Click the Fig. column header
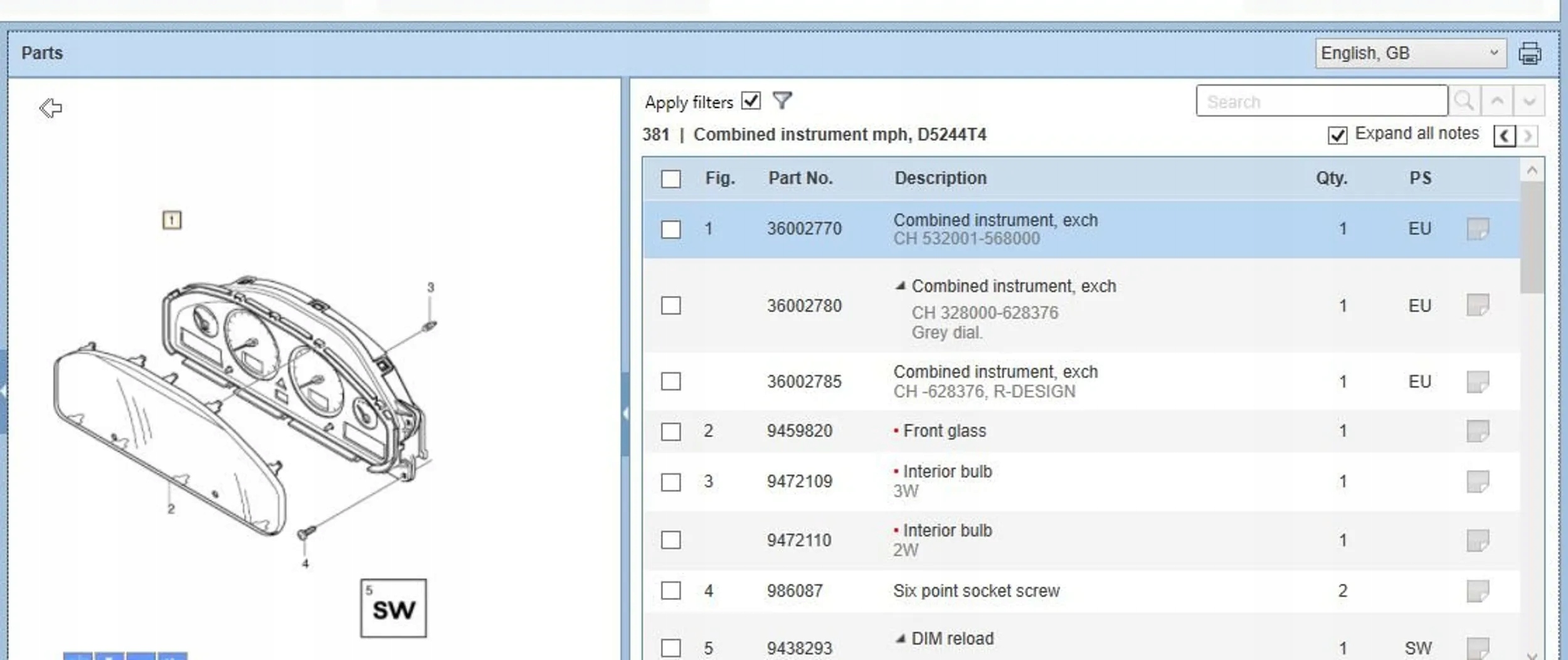 (x=719, y=178)
